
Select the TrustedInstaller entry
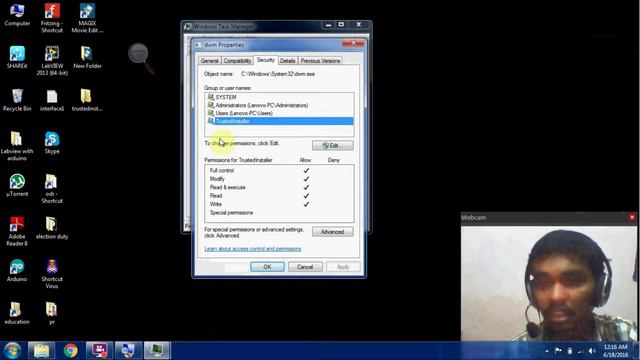(x=280, y=121)
